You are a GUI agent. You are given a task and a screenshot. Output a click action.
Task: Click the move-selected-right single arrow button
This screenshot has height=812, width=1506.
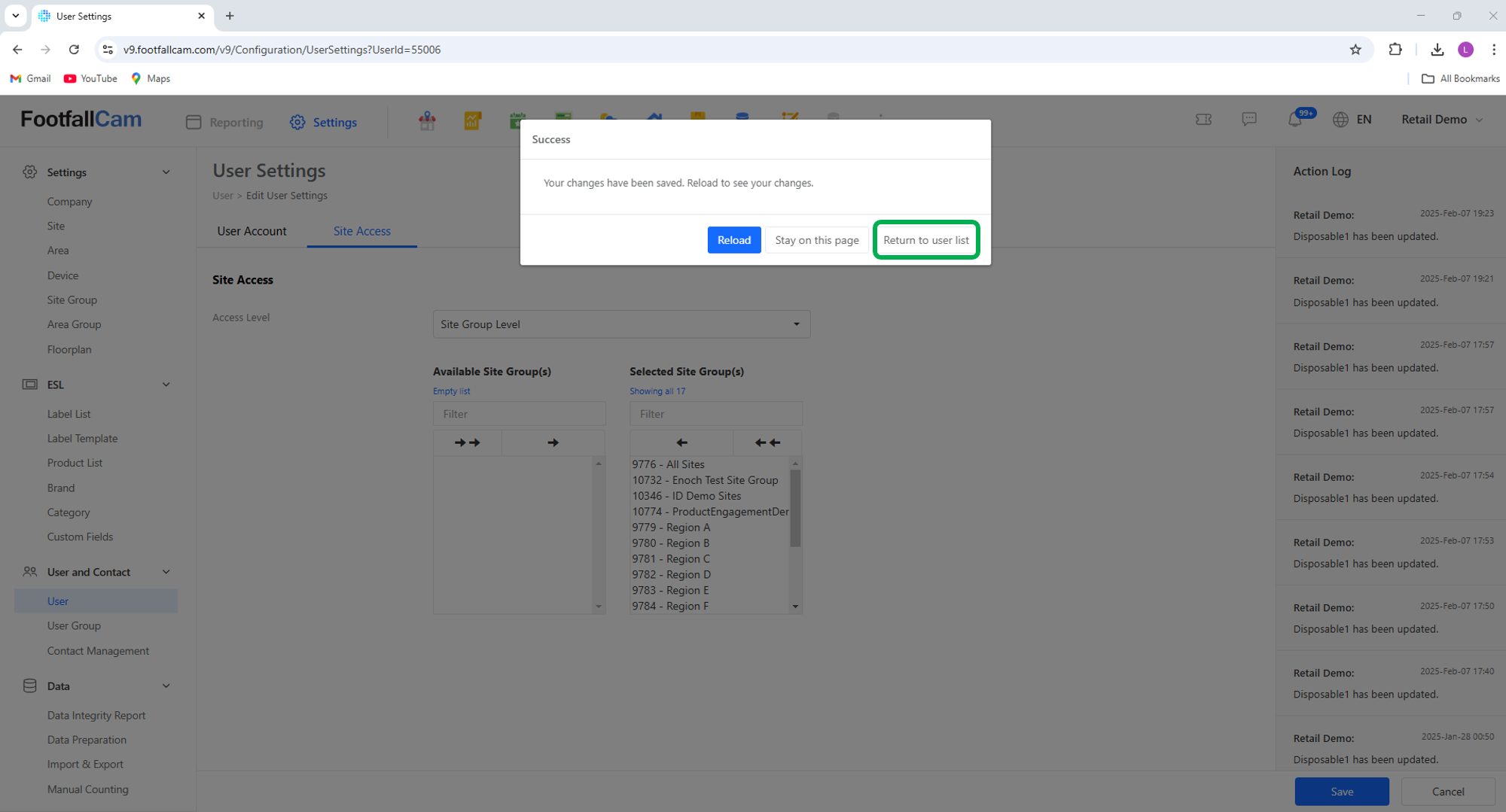pyautogui.click(x=553, y=442)
